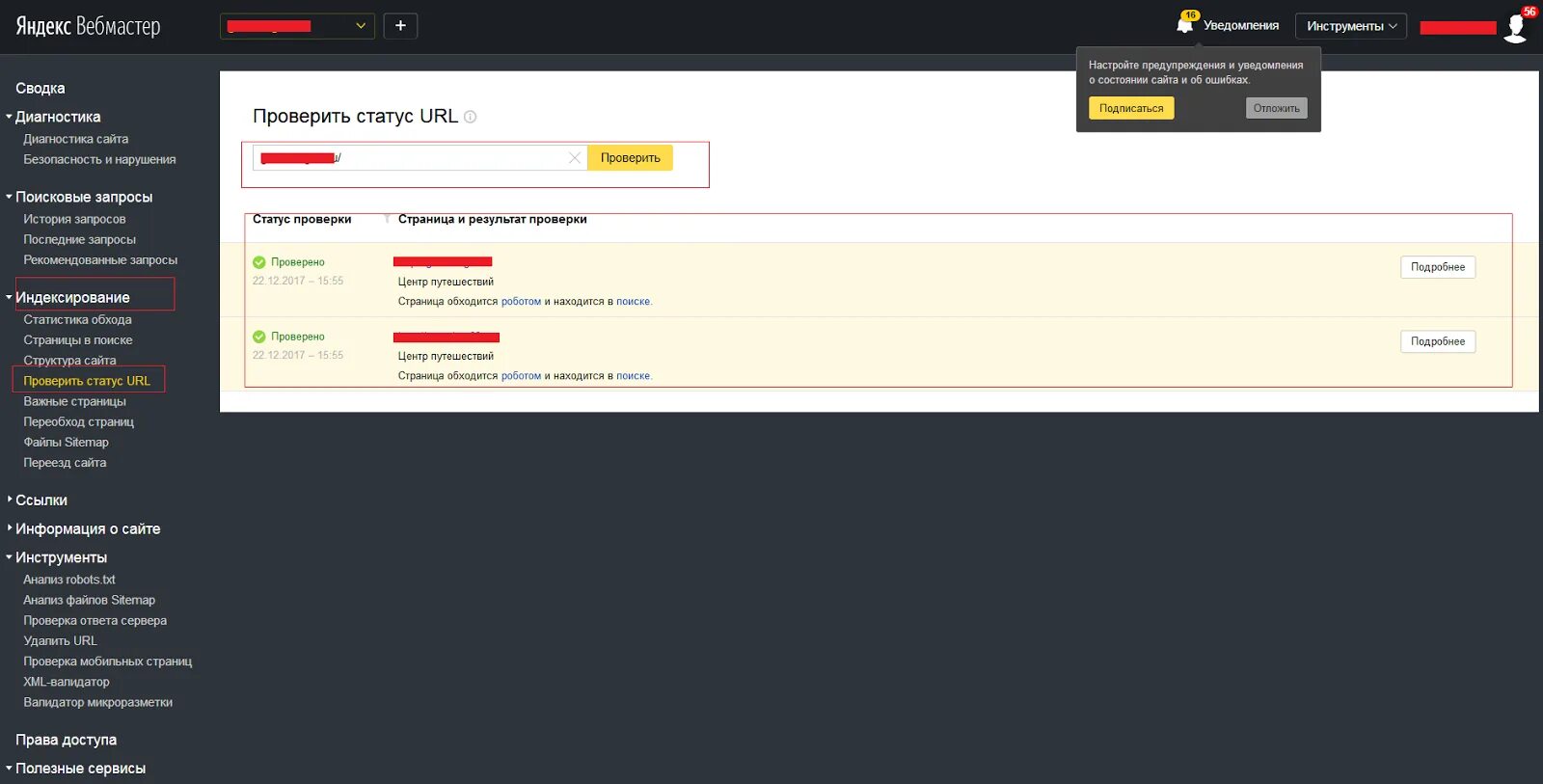Clear the URL field with the X icon
Viewport: 1543px width, 784px height.
coord(575,158)
